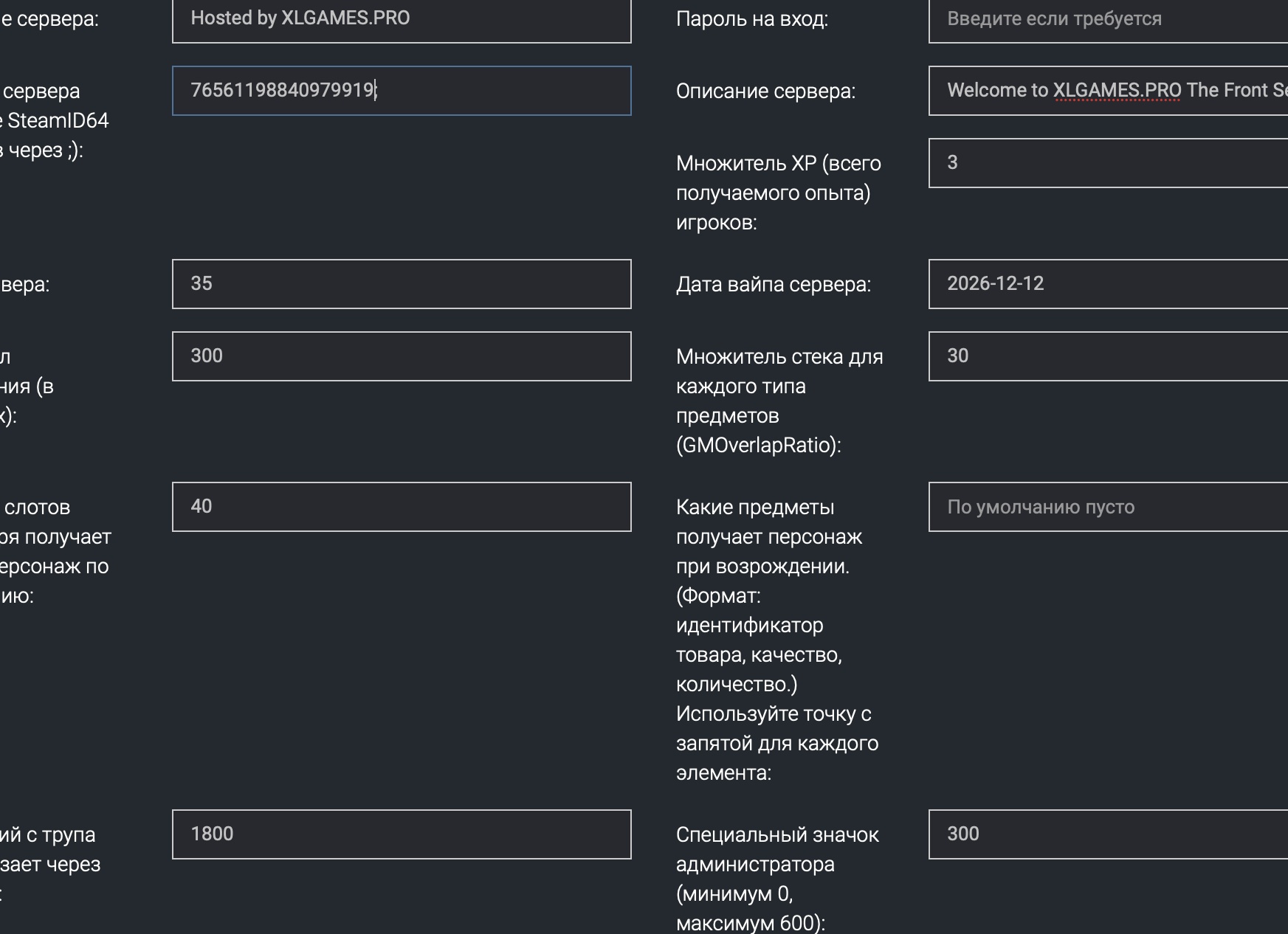
Task: Click the 'Множитель XP' label text
Action: coord(779,193)
